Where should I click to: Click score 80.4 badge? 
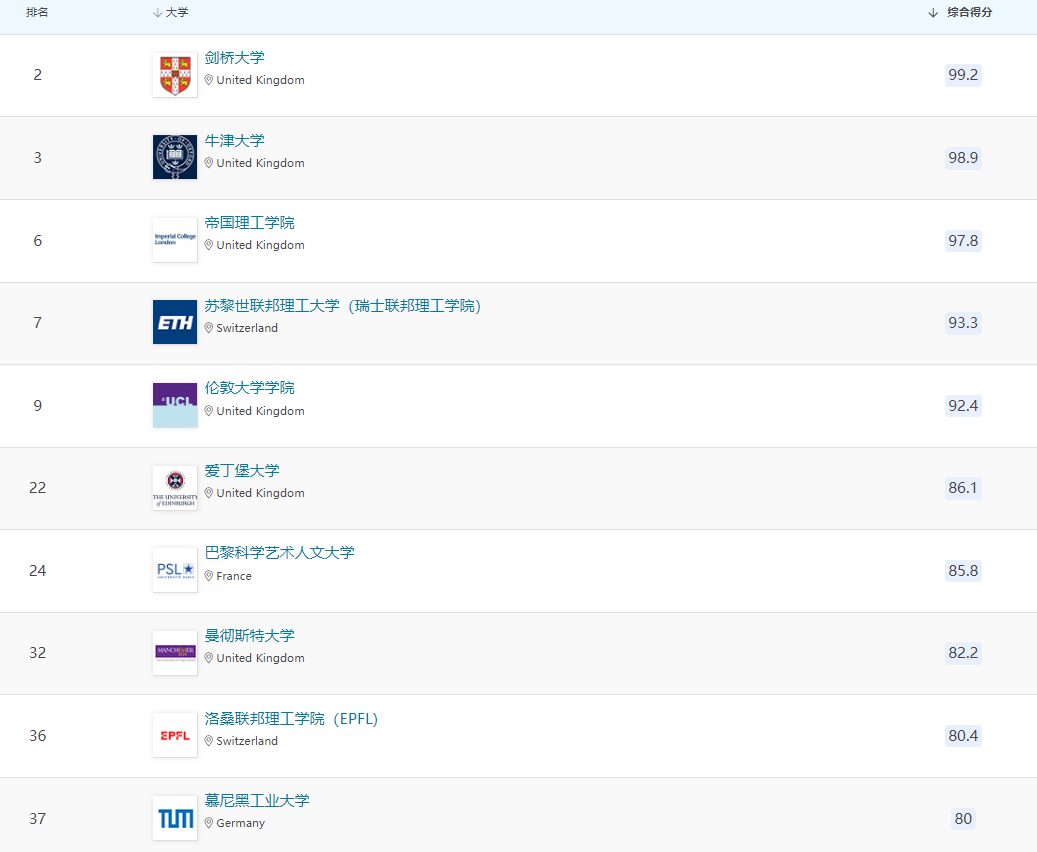tap(963, 736)
